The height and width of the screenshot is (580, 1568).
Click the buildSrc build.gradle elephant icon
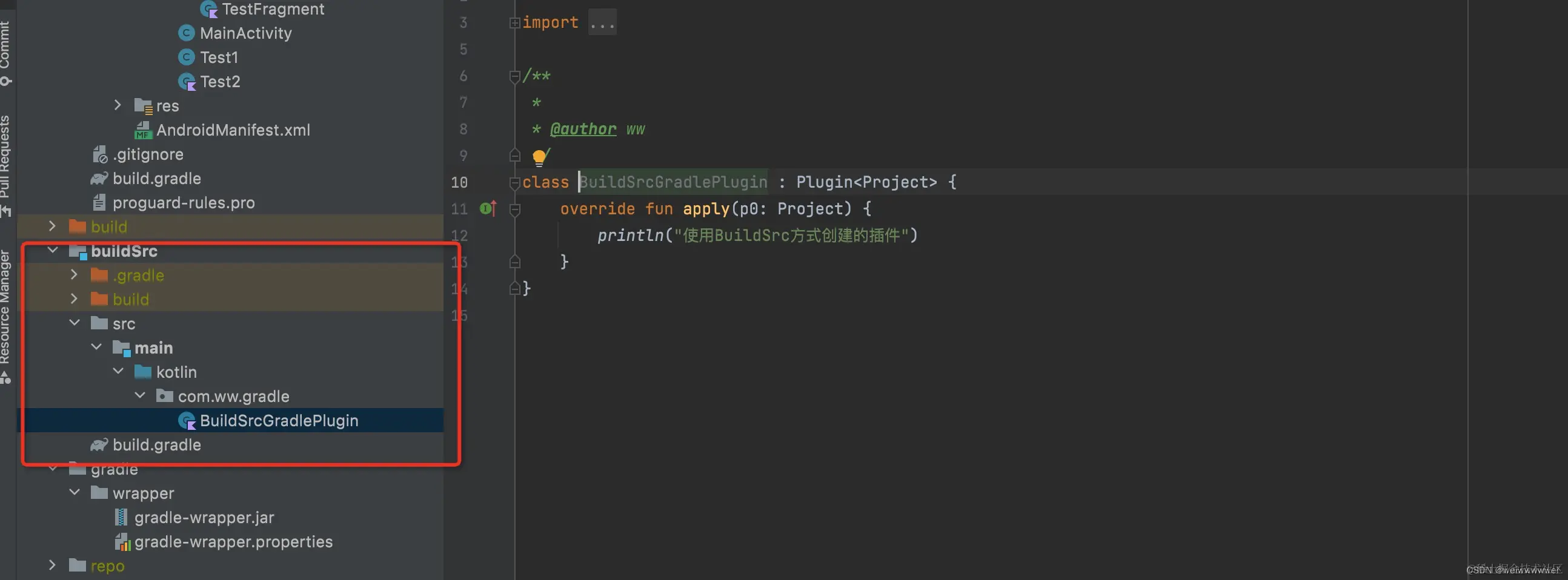tap(99, 444)
